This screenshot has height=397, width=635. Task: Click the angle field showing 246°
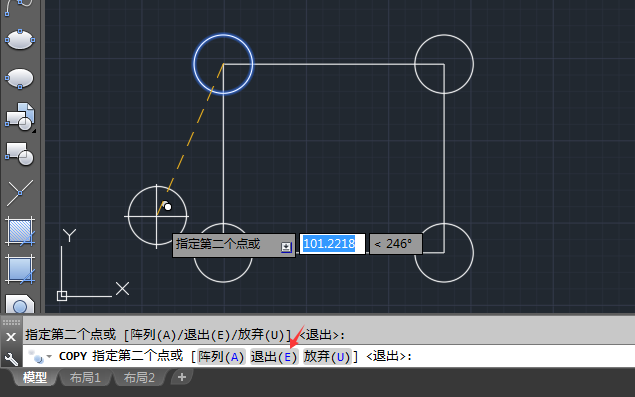pos(396,244)
